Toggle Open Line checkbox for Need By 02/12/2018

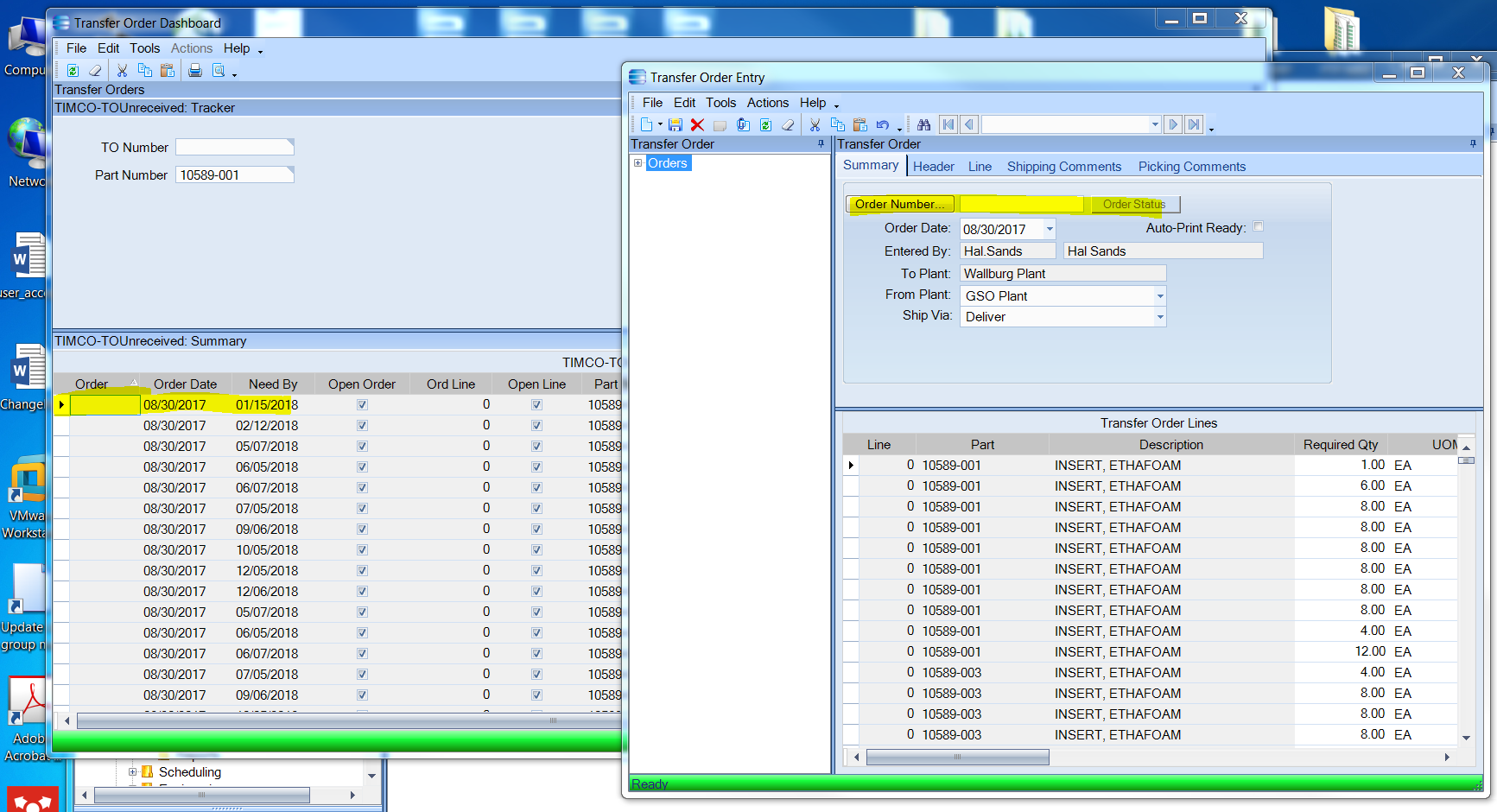pos(536,426)
